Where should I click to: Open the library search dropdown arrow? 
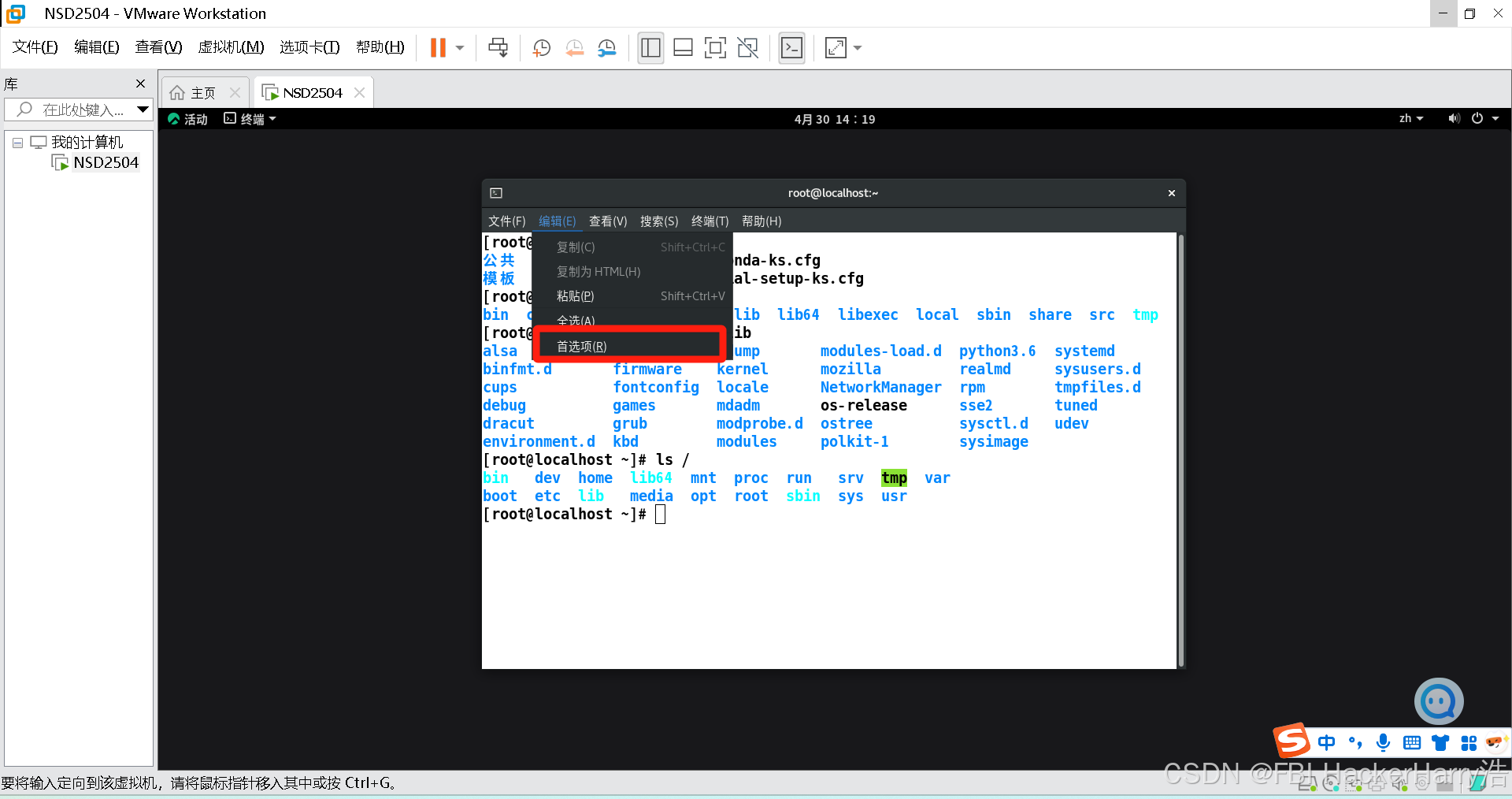click(x=143, y=110)
